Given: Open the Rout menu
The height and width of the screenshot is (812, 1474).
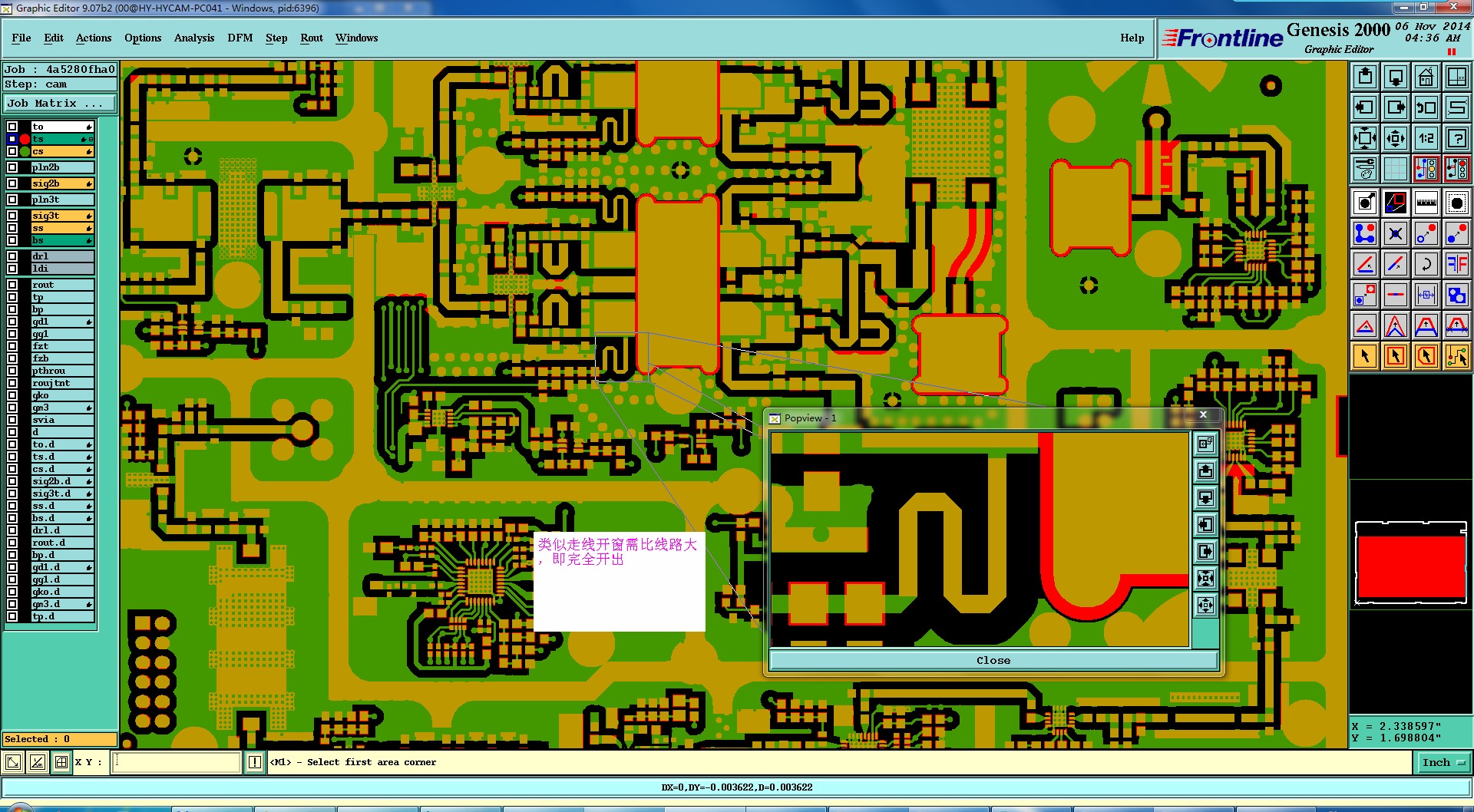Looking at the screenshot, I should pos(312,38).
